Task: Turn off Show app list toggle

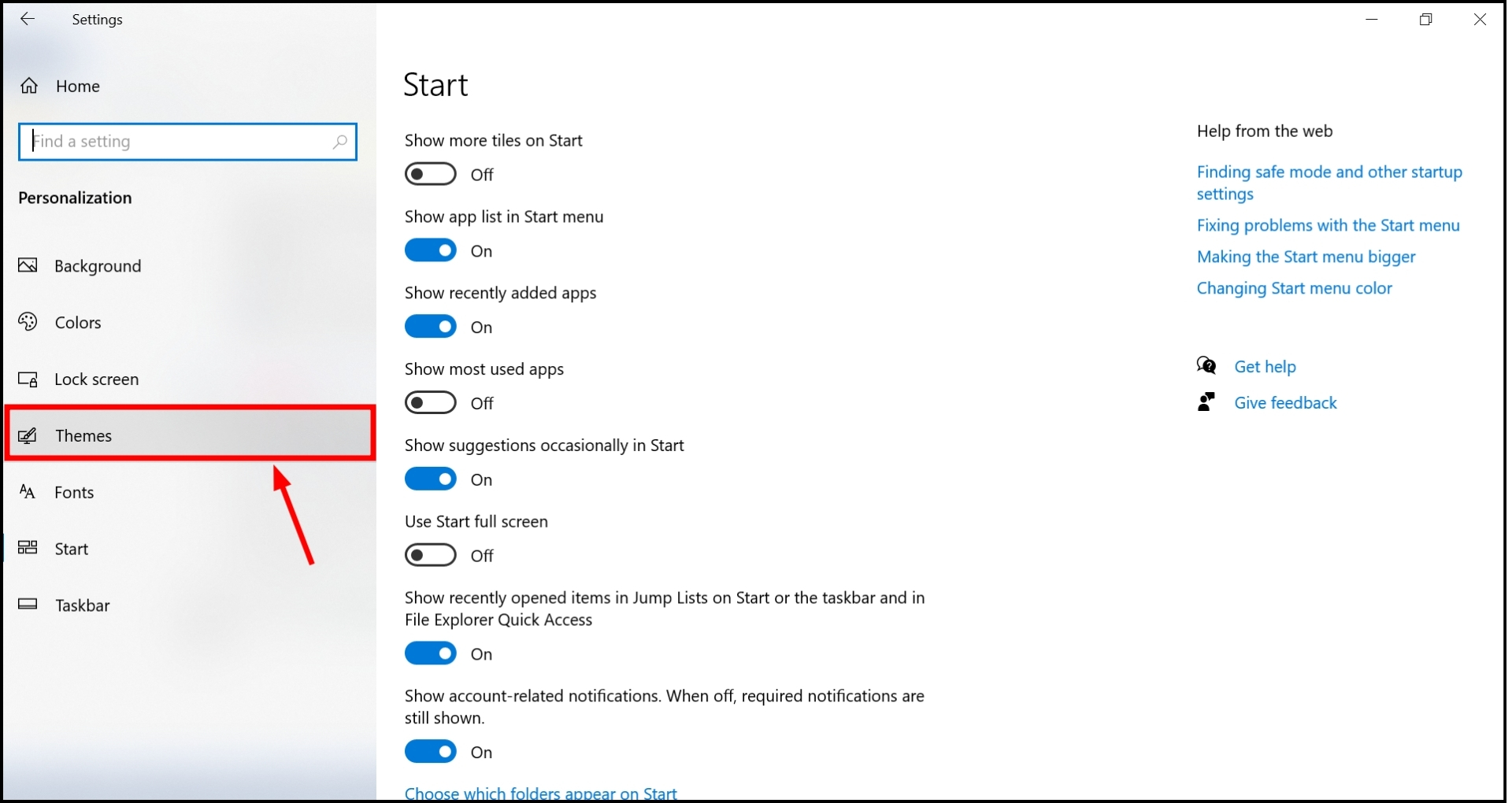Action: click(x=431, y=250)
